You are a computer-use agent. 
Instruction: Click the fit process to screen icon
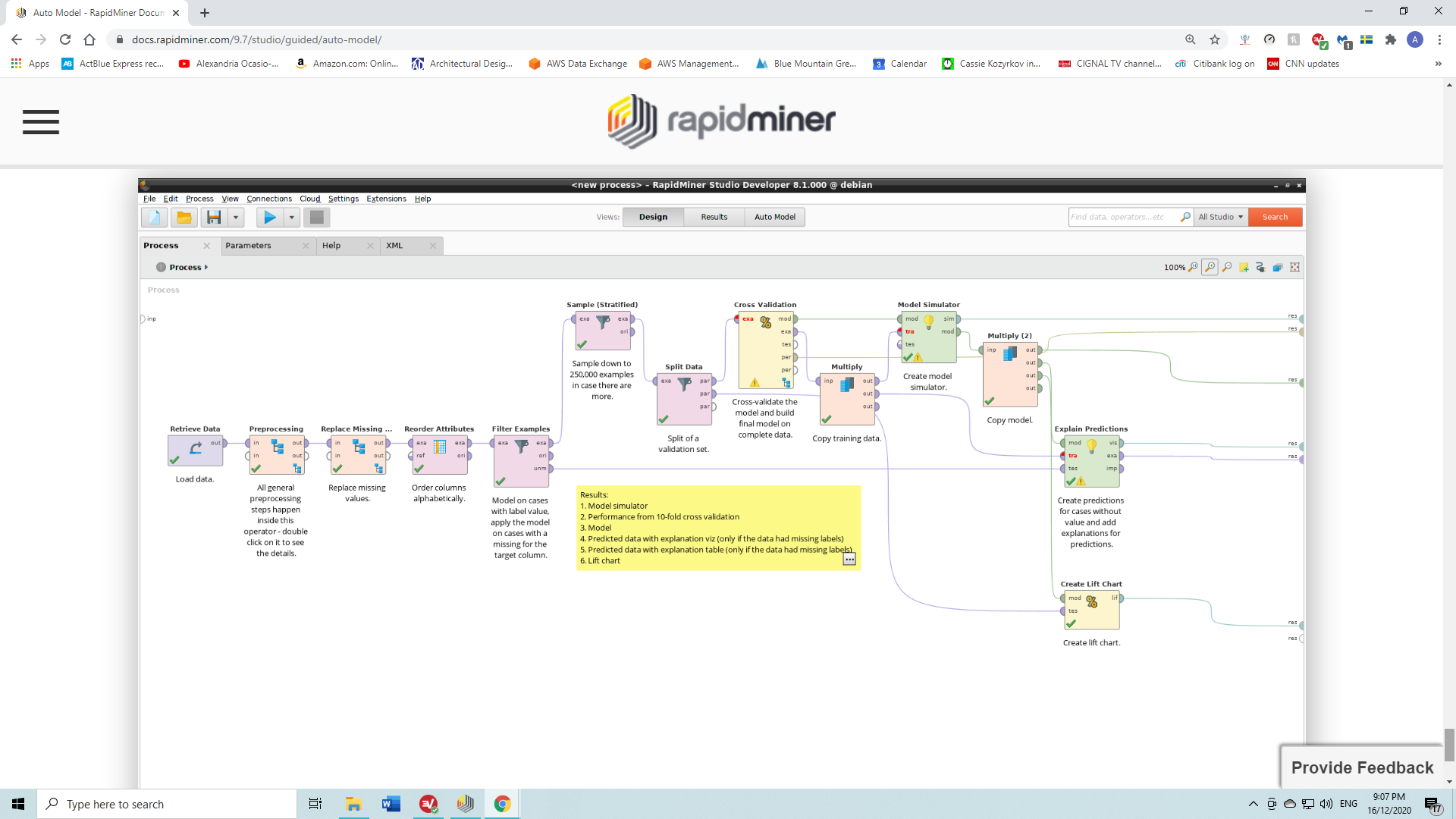1294,267
